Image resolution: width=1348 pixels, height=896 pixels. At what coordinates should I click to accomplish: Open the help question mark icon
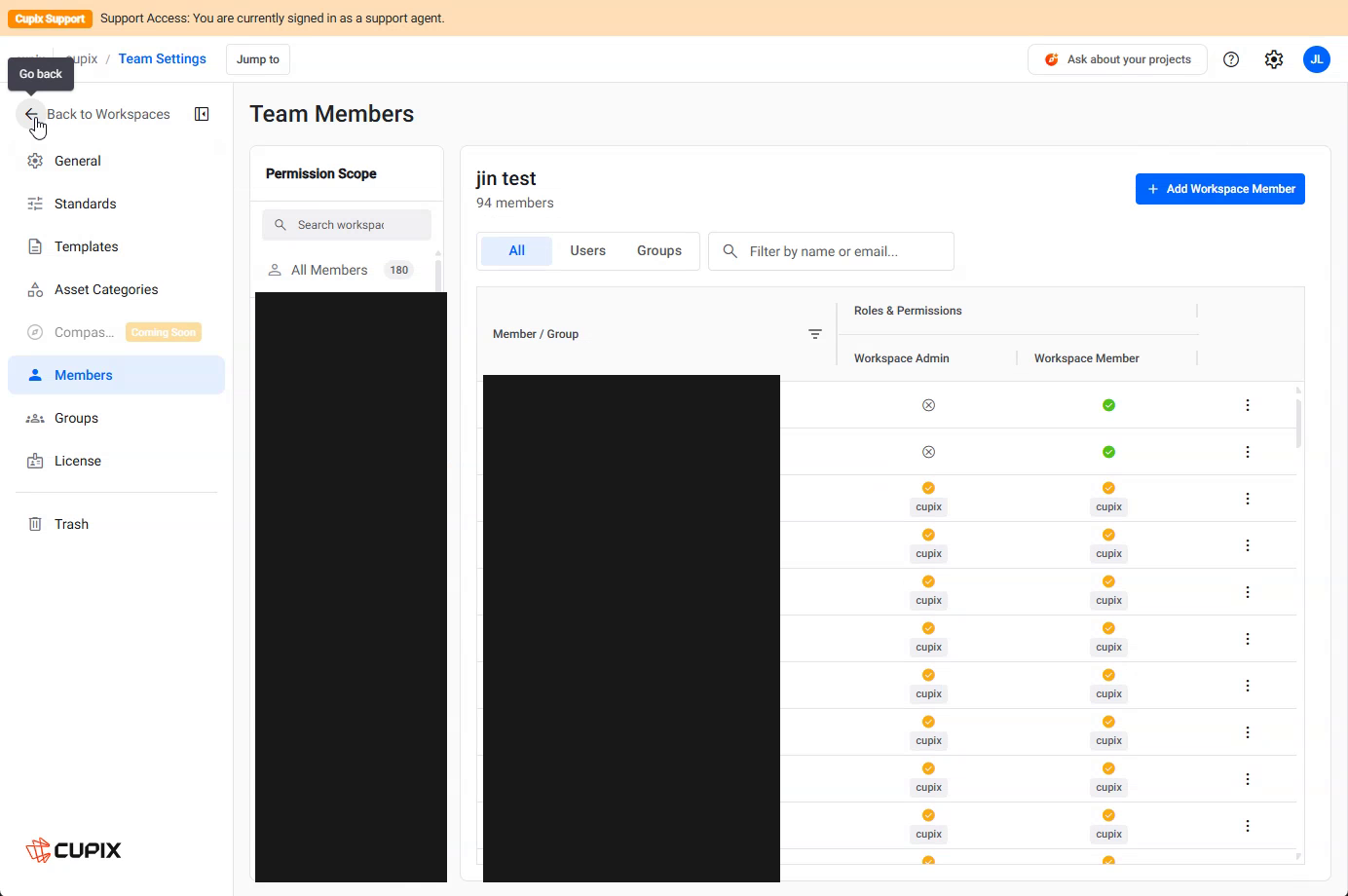pyautogui.click(x=1231, y=59)
